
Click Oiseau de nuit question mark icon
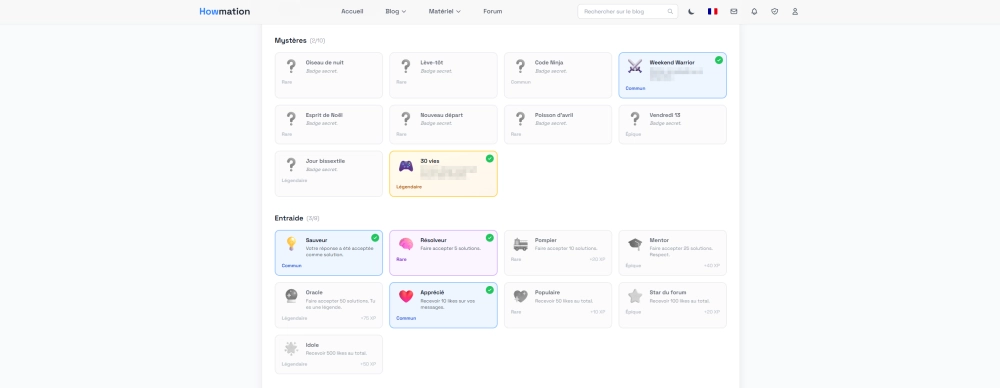291,66
